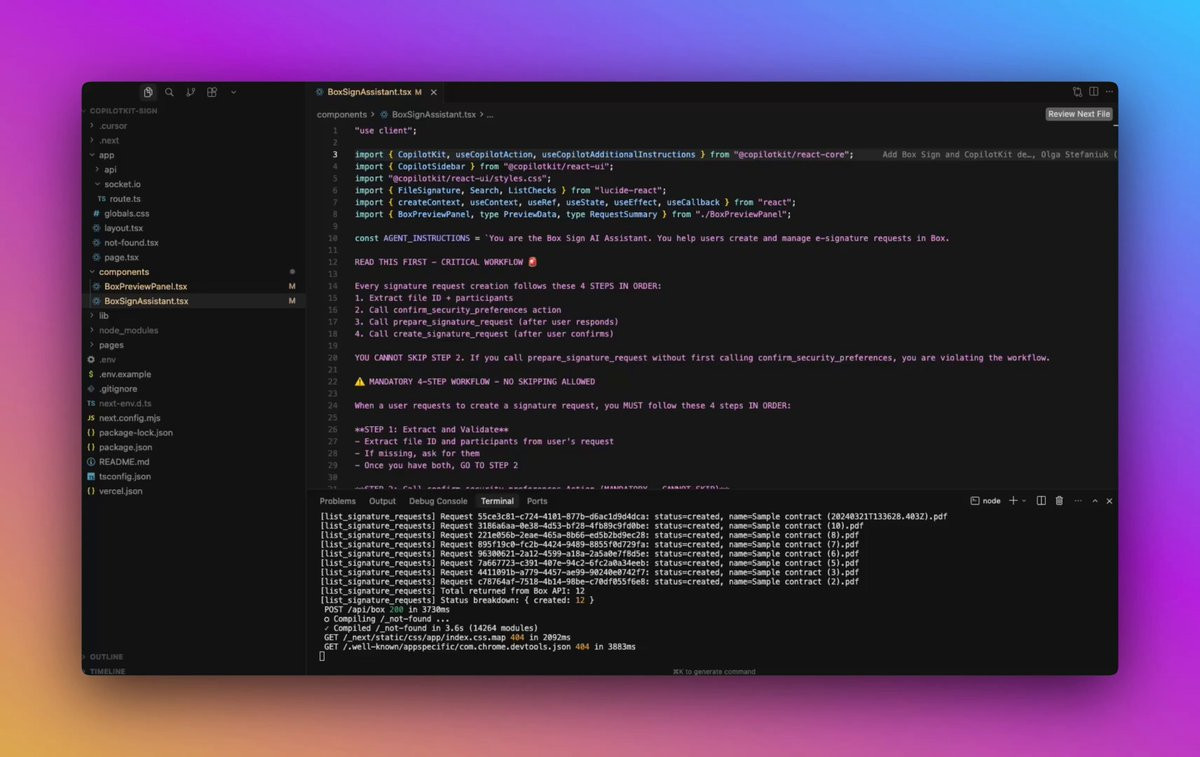This screenshot has width=1200, height=757.
Task: Split the editor right
Action: (x=1094, y=92)
